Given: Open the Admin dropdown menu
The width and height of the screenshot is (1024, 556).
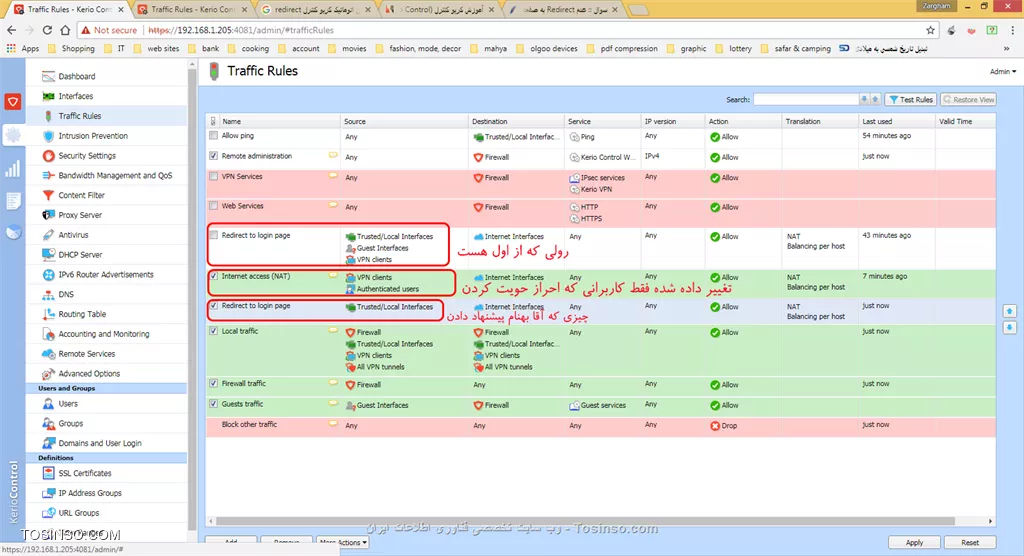Looking at the screenshot, I should tap(1002, 71).
